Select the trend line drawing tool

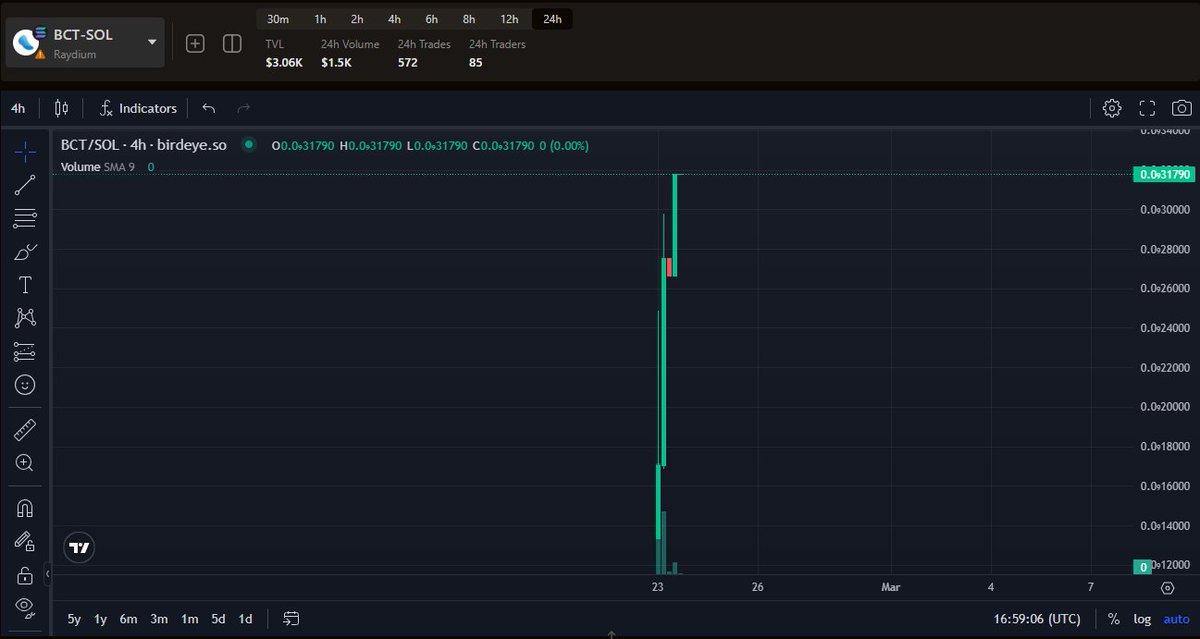(25, 184)
